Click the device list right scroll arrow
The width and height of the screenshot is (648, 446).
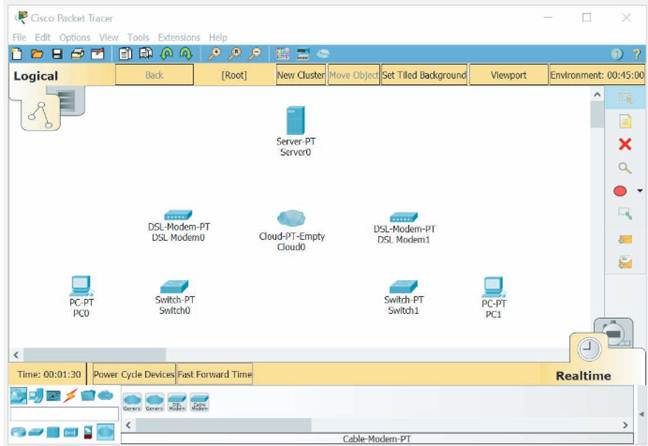pos(625,425)
